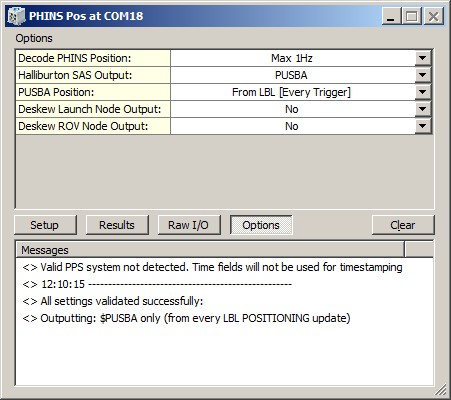
Task: Expand Deskew Launch Node Output dropdown arrow
Action: [423, 109]
